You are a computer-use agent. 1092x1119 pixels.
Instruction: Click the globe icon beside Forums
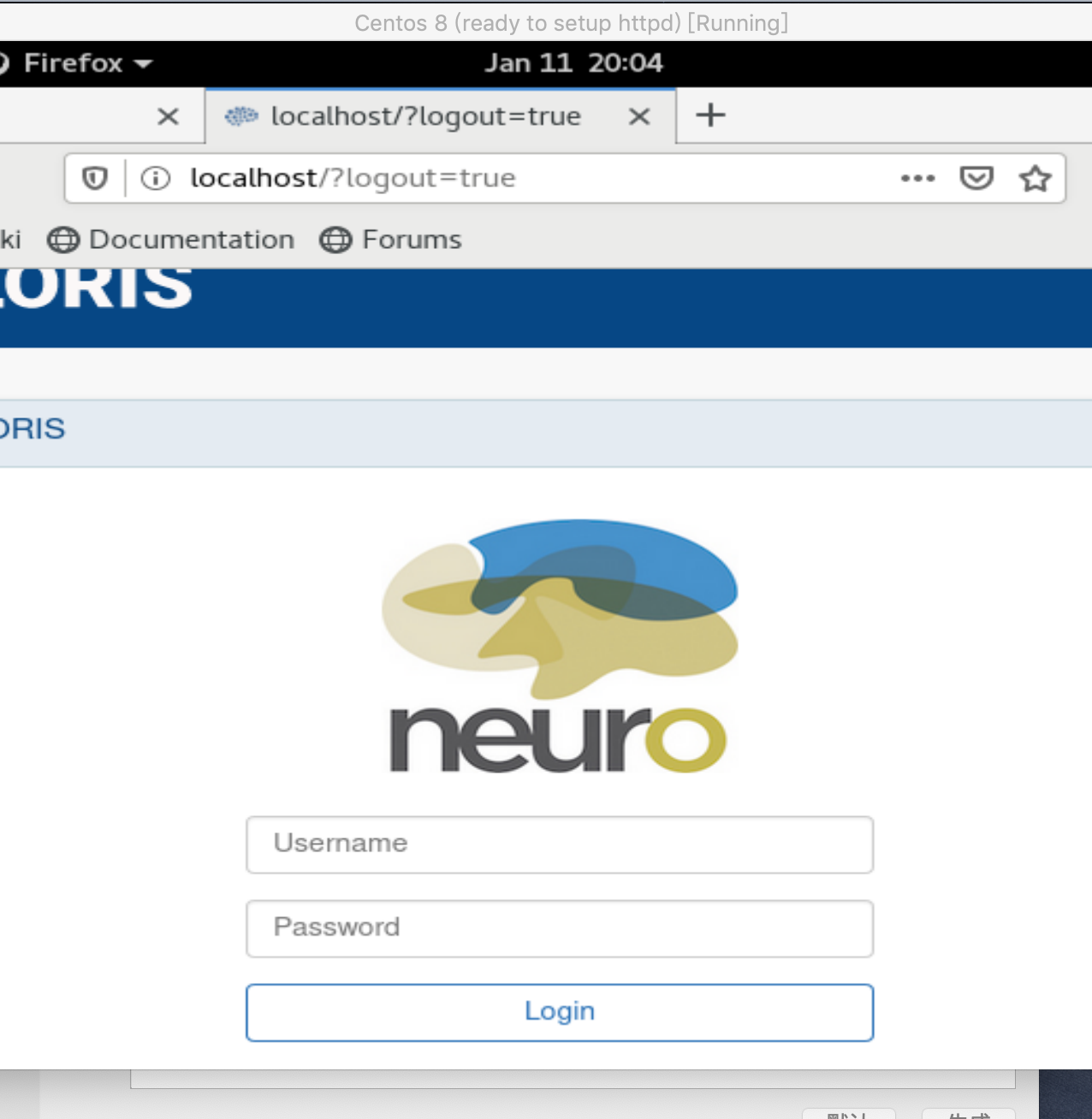coord(335,240)
